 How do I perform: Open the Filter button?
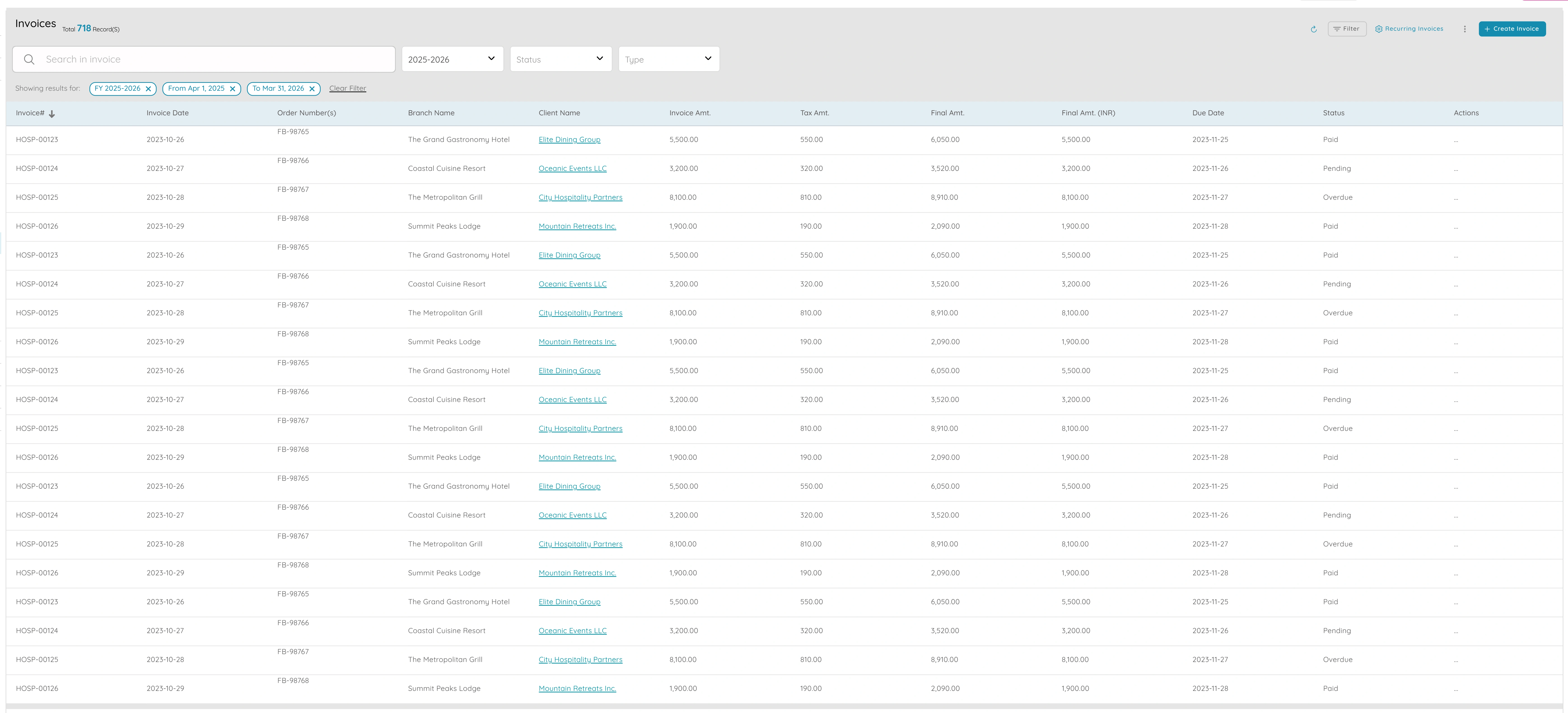(1346, 29)
